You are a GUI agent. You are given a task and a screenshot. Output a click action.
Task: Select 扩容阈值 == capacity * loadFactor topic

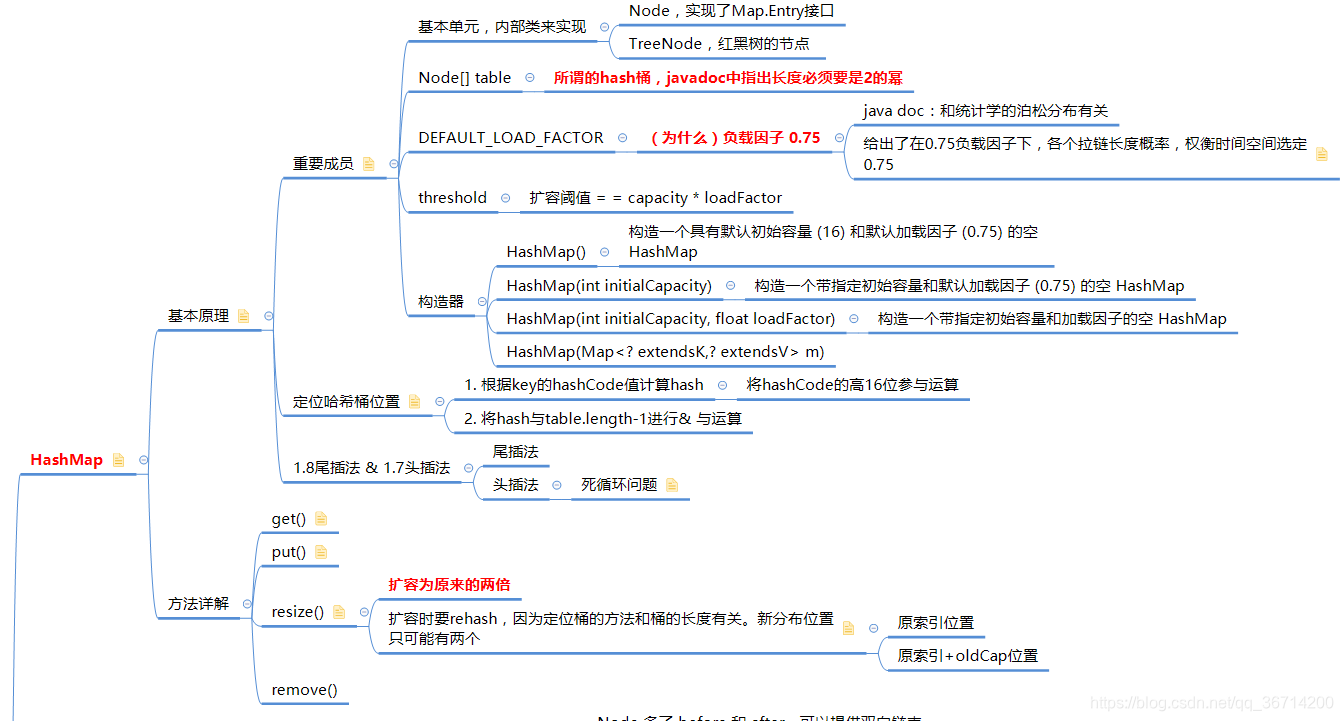pos(656,198)
